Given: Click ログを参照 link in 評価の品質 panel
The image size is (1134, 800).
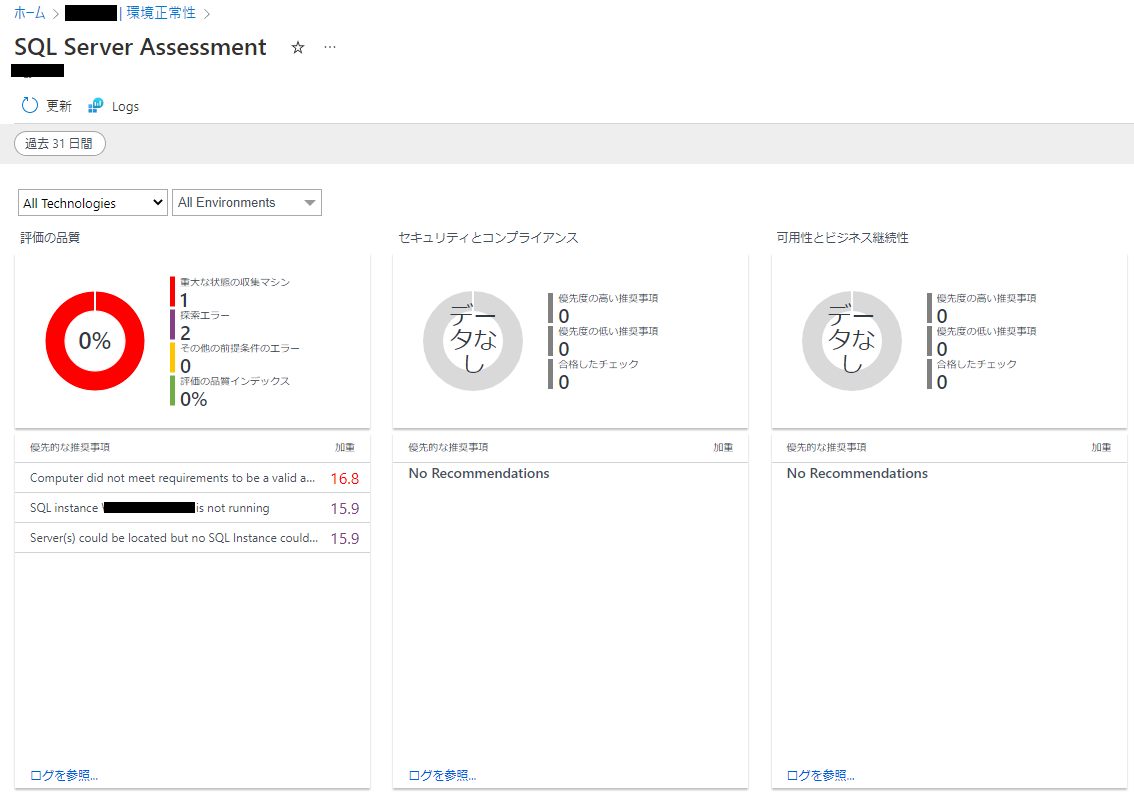Looking at the screenshot, I should [64, 775].
